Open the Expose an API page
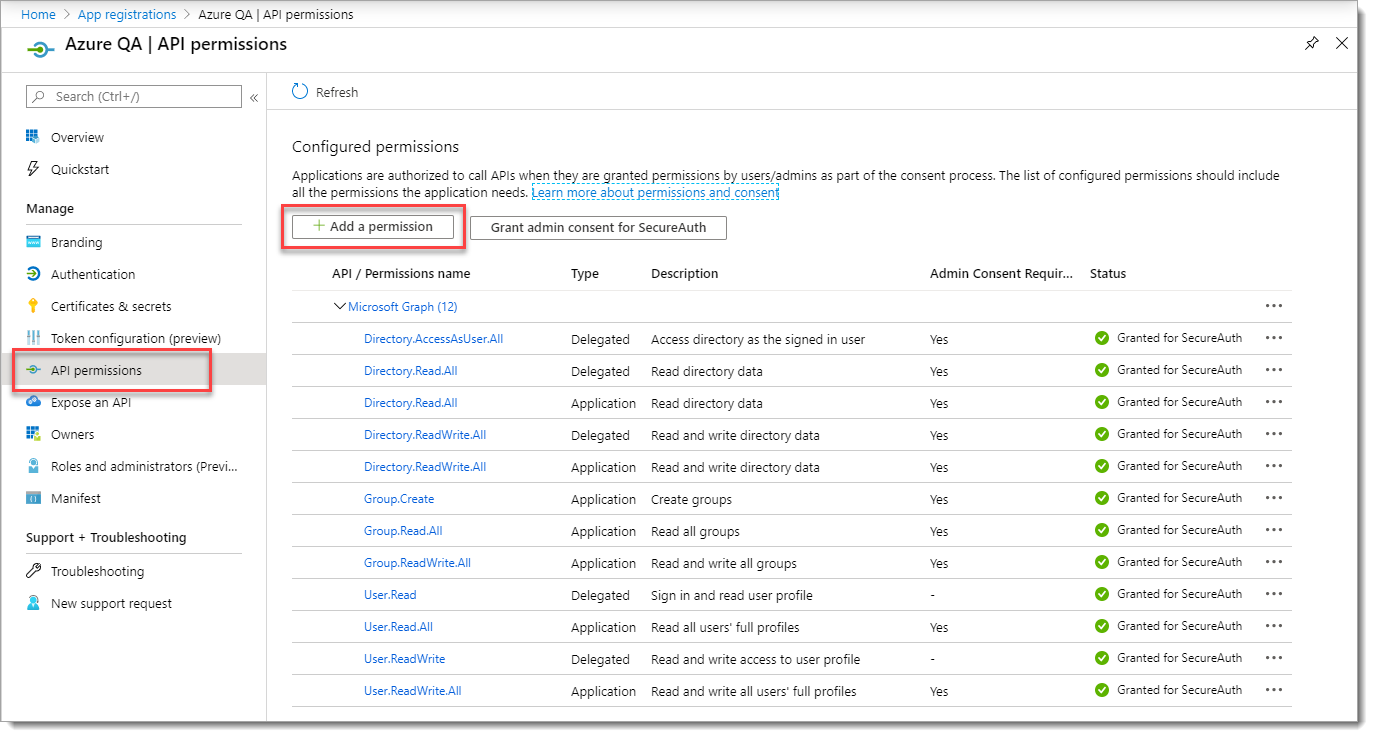This screenshot has height=737, width=1373. point(90,403)
